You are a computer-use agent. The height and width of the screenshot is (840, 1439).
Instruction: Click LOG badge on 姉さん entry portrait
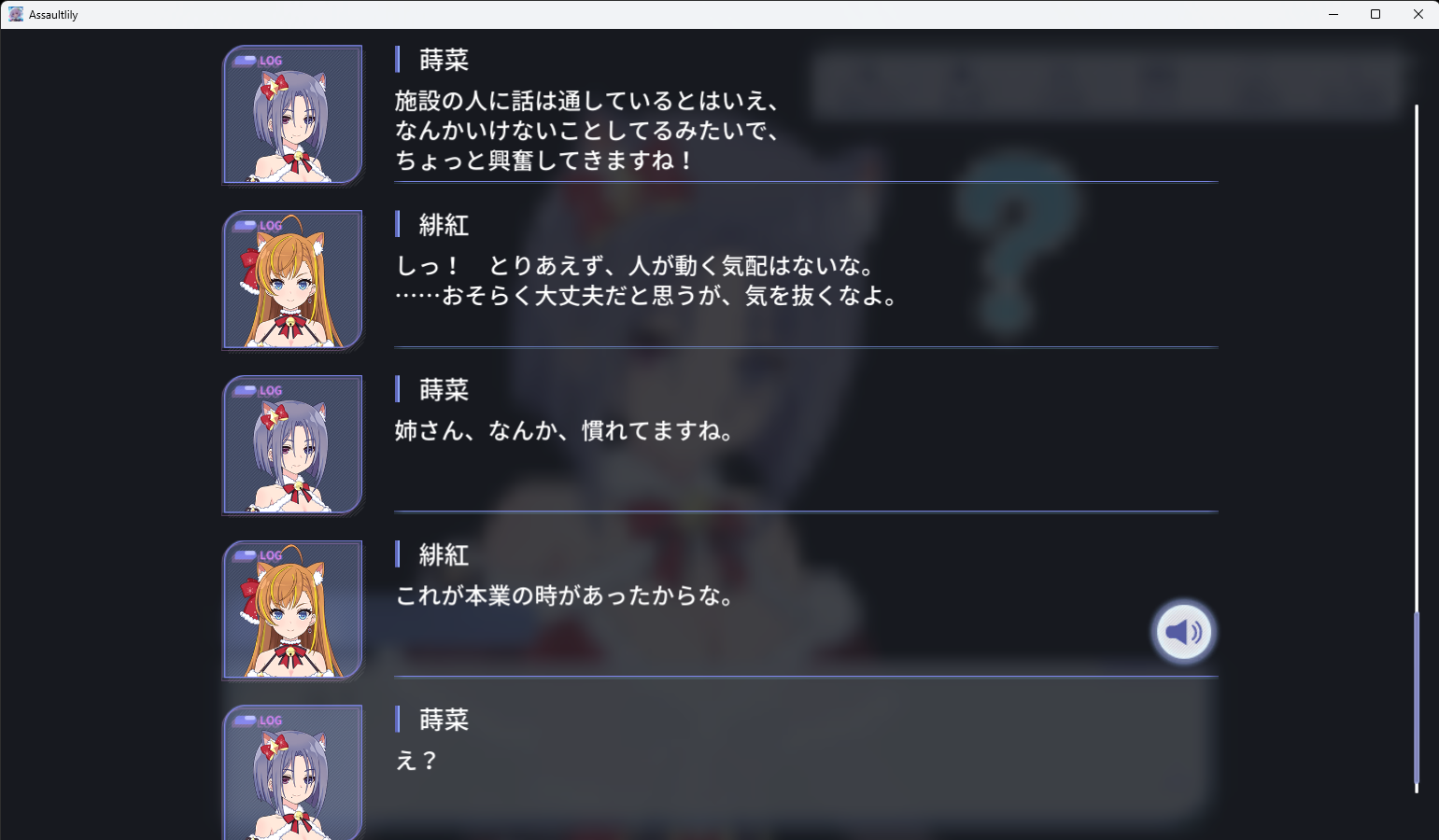259,390
